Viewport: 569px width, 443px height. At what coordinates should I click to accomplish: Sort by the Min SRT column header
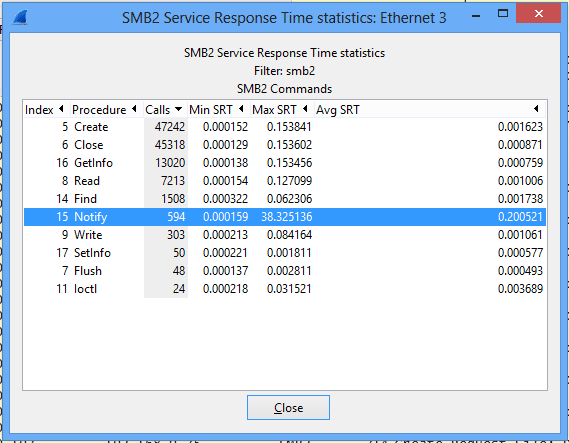pos(218,110)
